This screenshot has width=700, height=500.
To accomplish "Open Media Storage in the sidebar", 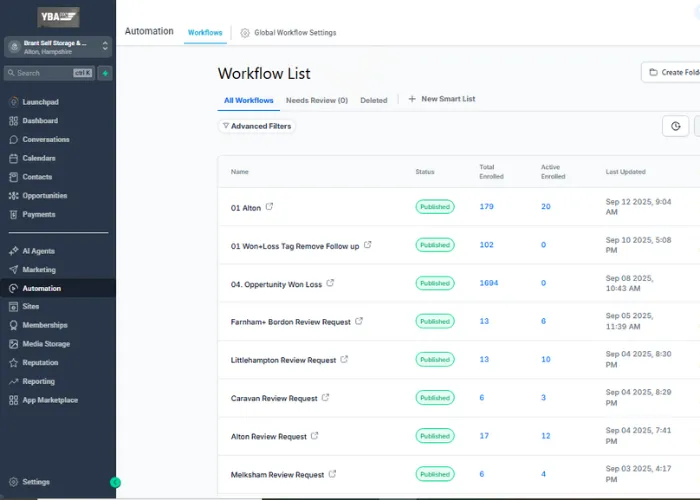I will pos(46,344).
